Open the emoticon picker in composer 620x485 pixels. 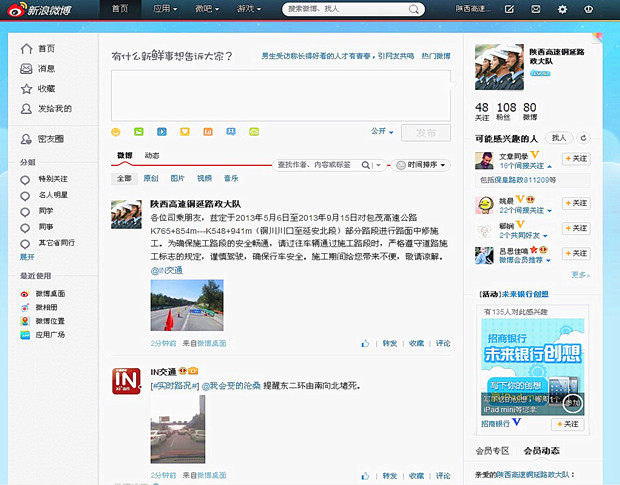(116, 132)
